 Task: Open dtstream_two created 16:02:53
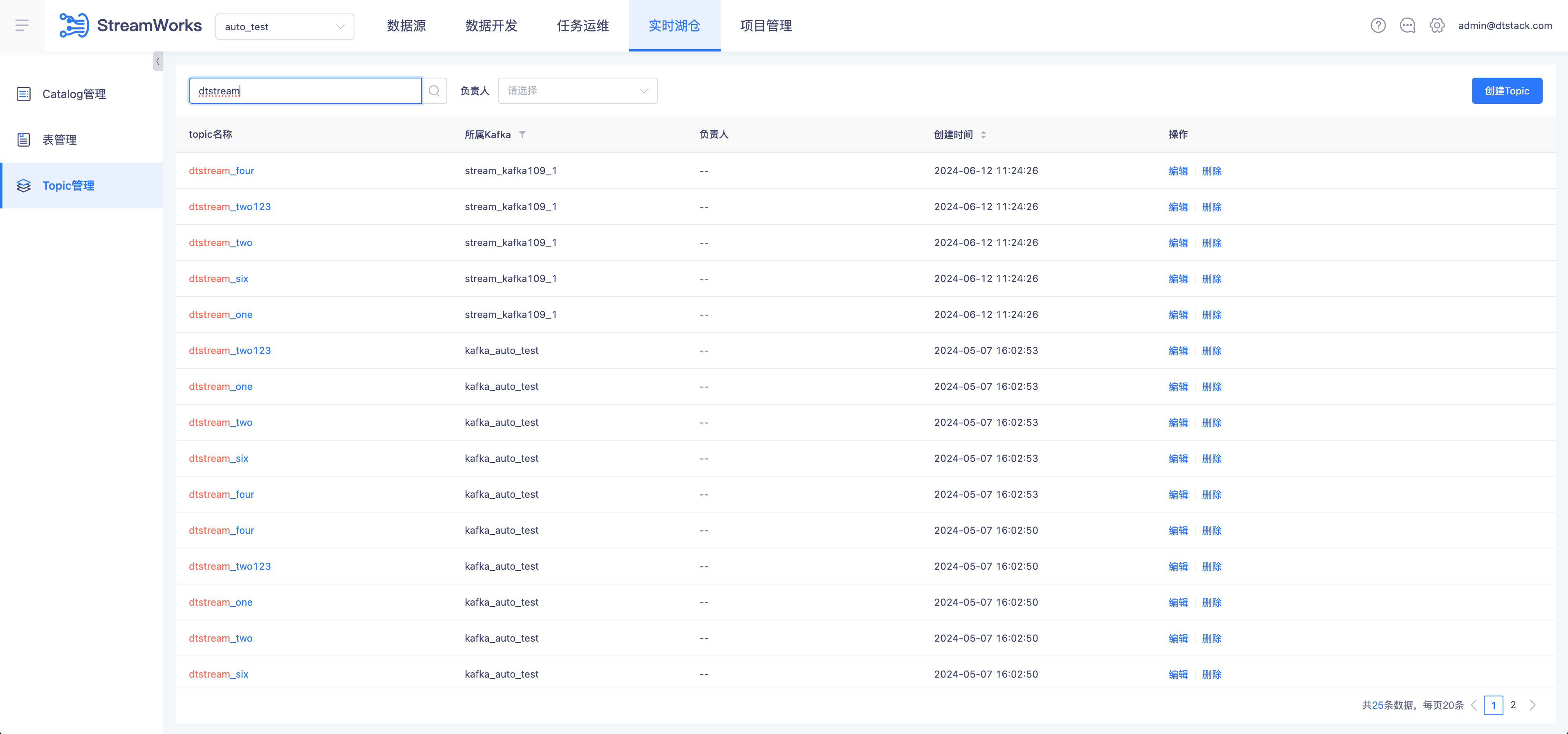[220, 422]
